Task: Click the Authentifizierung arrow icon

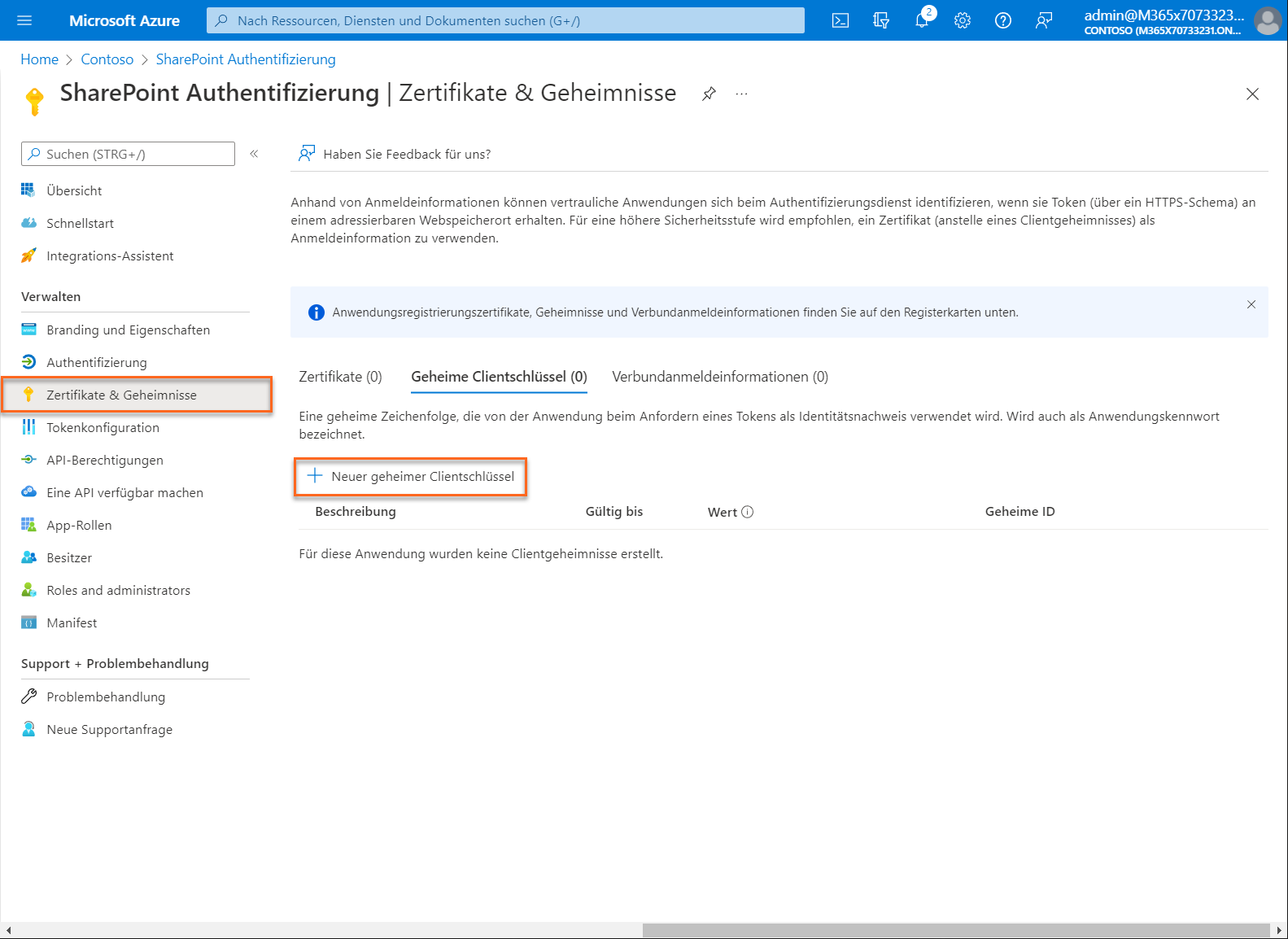Action: tap(28, 362)
